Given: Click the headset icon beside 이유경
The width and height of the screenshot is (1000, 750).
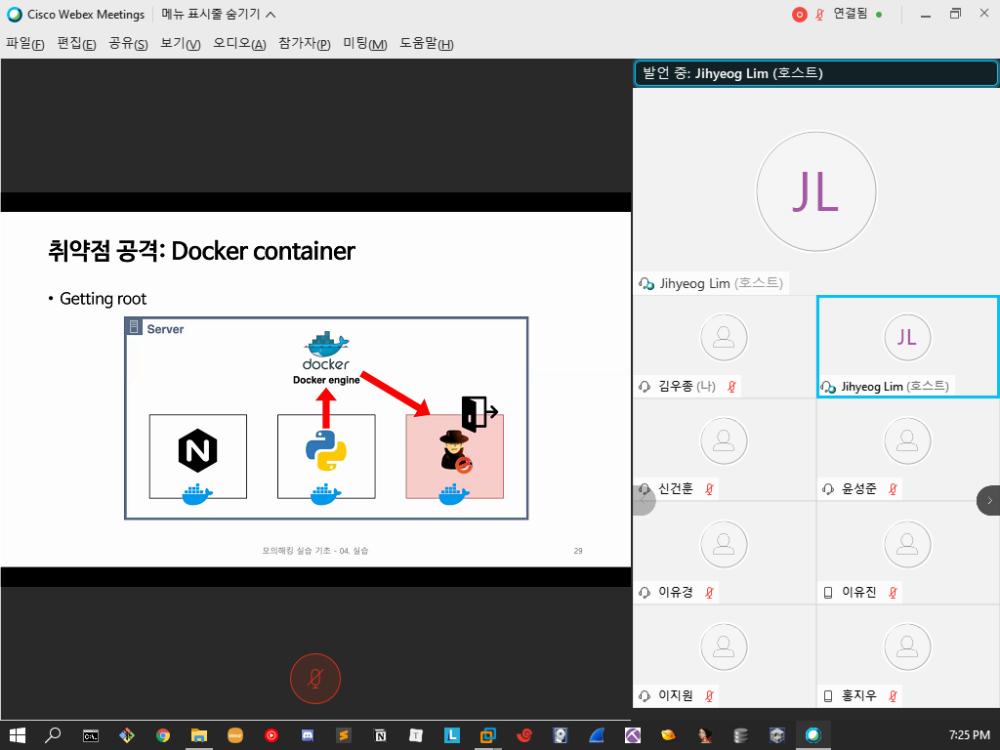Looking at the screenshot, I should tap(645, 592).
